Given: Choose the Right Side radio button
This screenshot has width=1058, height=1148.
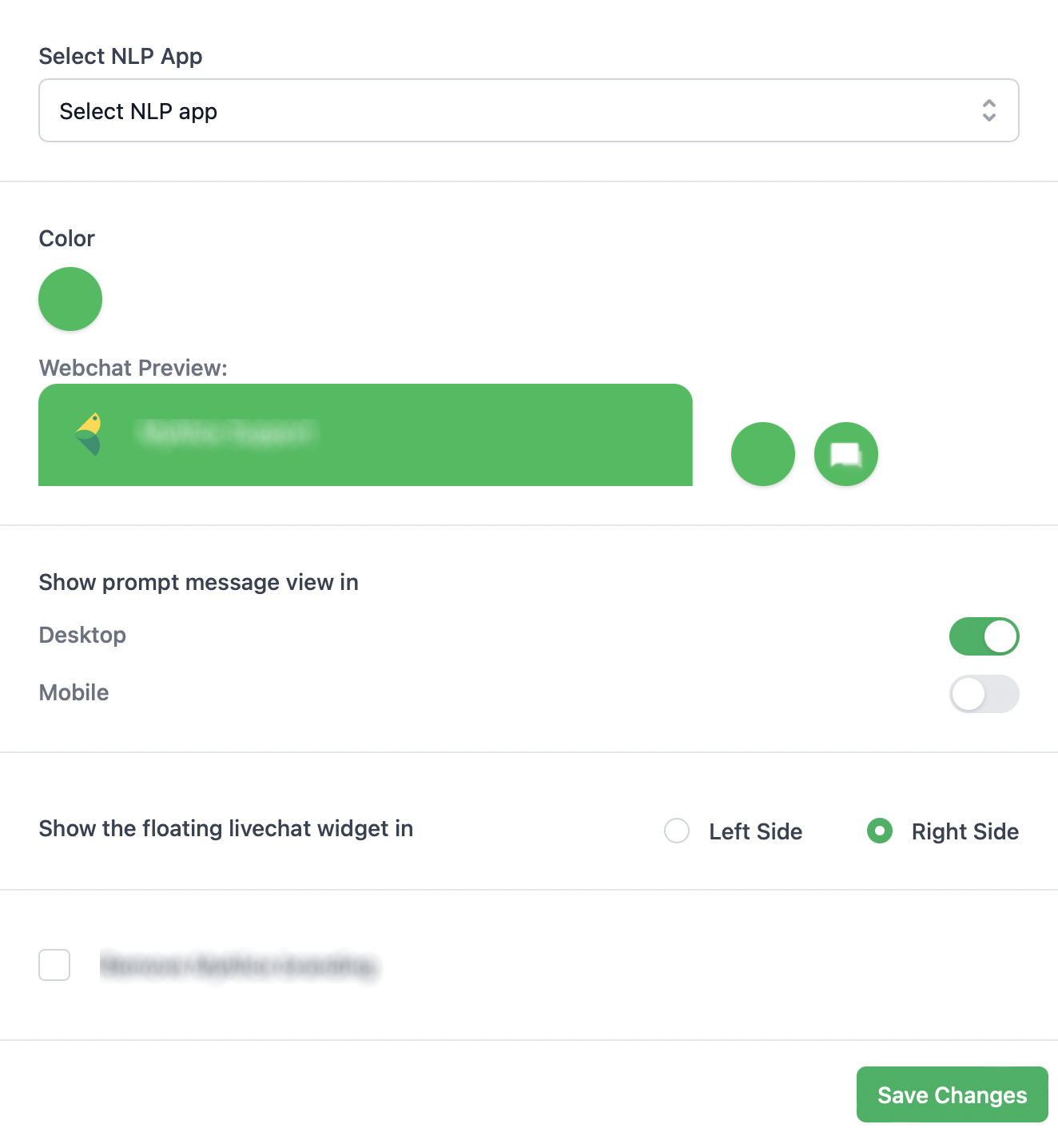Looking at the screenshot, I should tap(880, 831).
